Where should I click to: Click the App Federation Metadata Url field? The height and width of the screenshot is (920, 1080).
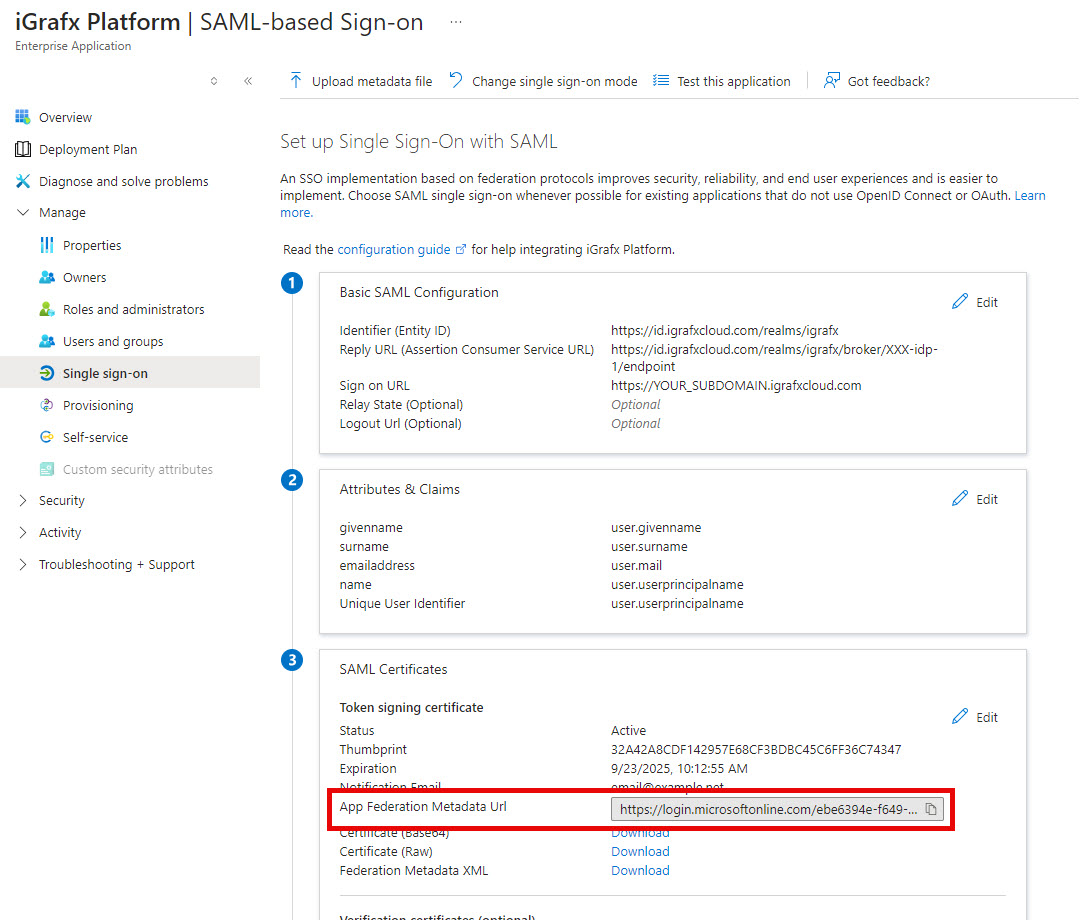pos(765,810)
